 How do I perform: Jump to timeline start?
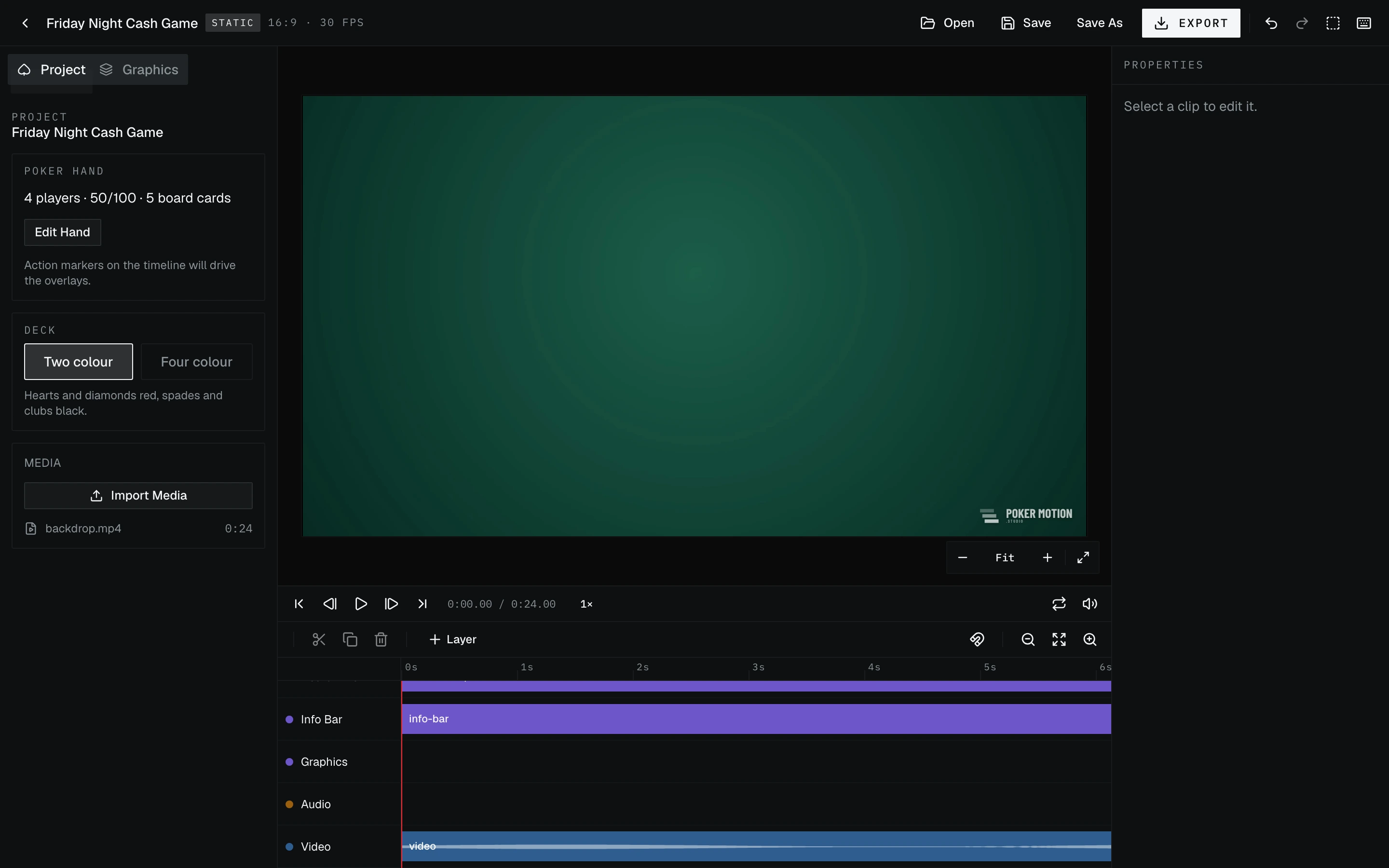299,604
